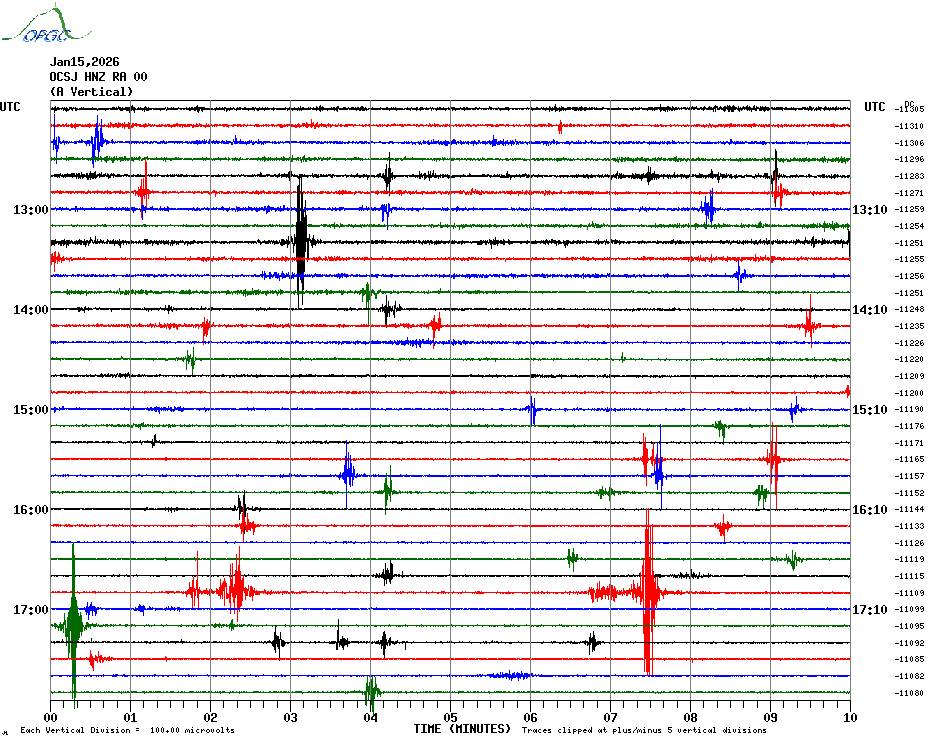Click the 17:10 end-time label
Viewport: 930px width, 744px height.
[870, 609]
